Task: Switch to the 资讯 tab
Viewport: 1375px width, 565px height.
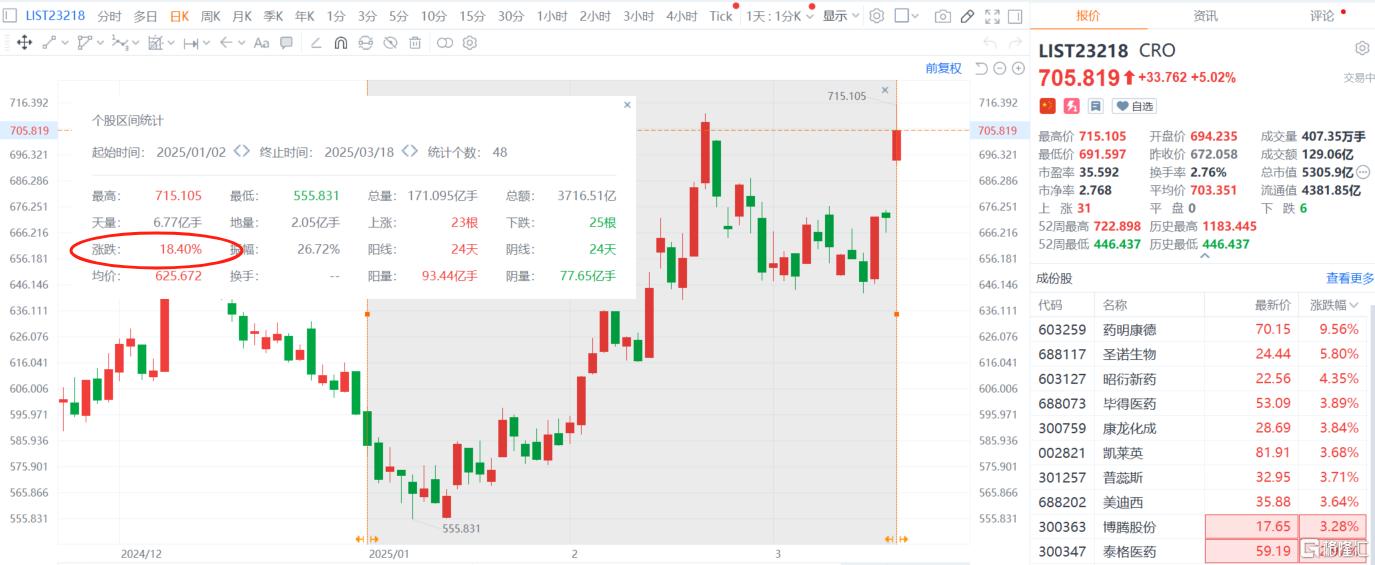Action: coord(1205,16)
